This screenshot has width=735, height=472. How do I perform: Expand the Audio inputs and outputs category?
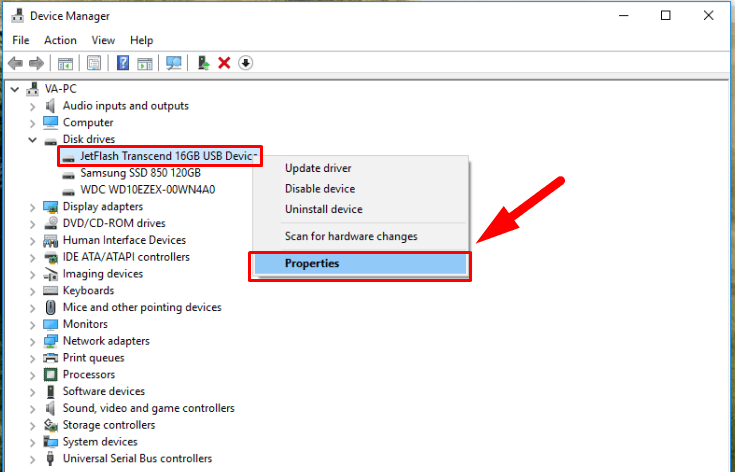[x=32, y=106]
